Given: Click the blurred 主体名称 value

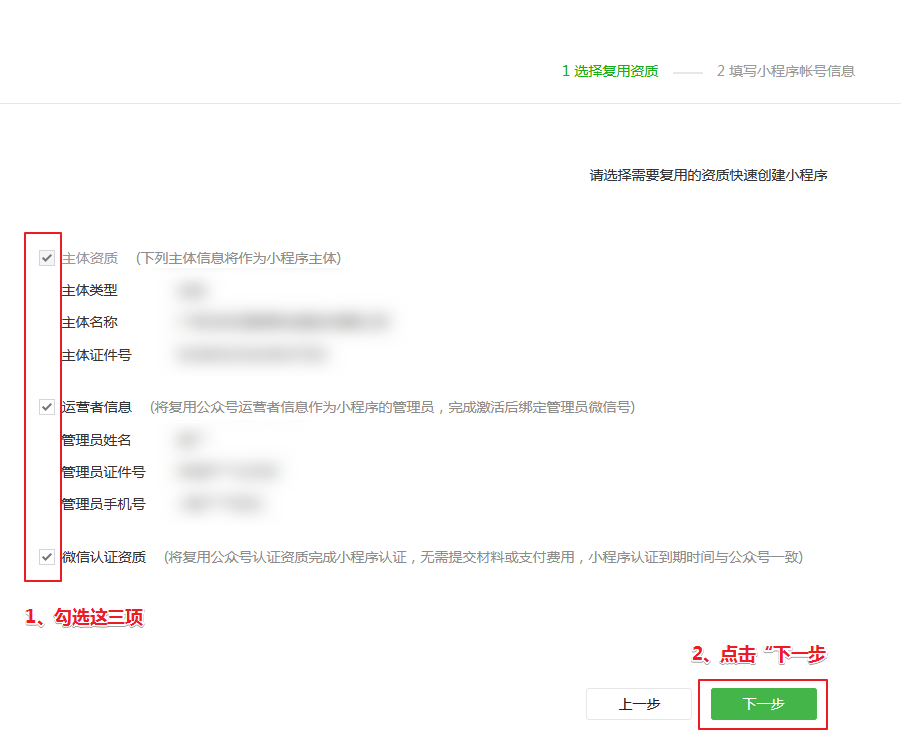Looking at the screenshot, I should coord(282,322).
